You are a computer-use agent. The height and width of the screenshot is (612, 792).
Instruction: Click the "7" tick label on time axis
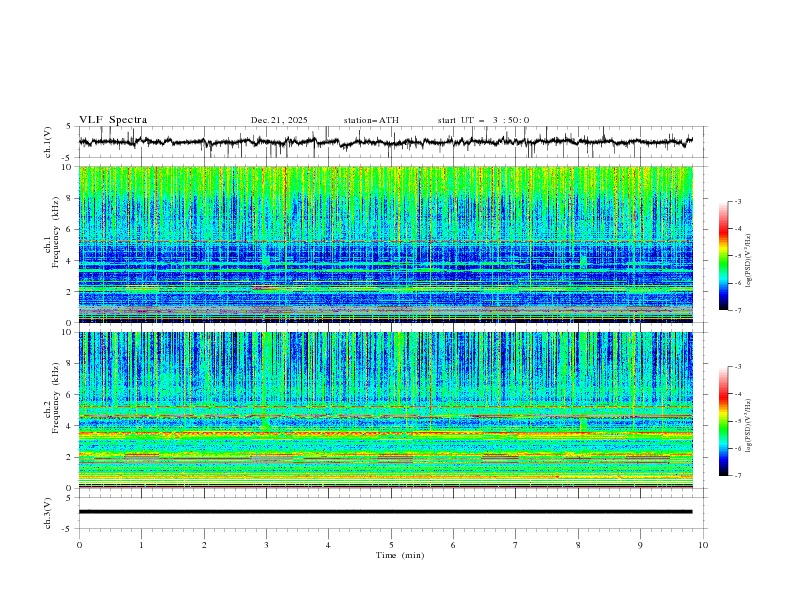[516, 545]
